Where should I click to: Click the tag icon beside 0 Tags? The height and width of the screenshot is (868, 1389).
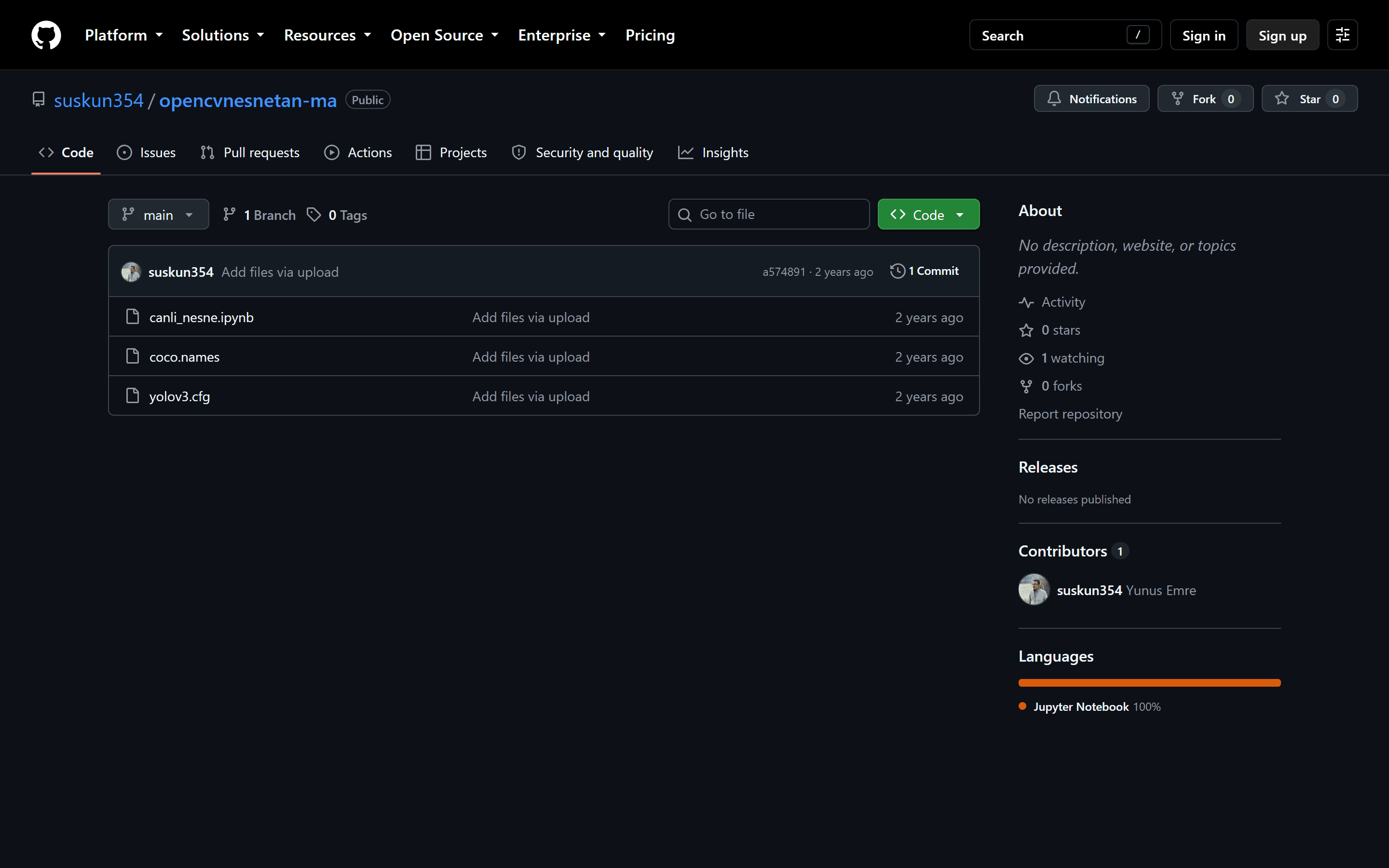[x=314, y=215]
